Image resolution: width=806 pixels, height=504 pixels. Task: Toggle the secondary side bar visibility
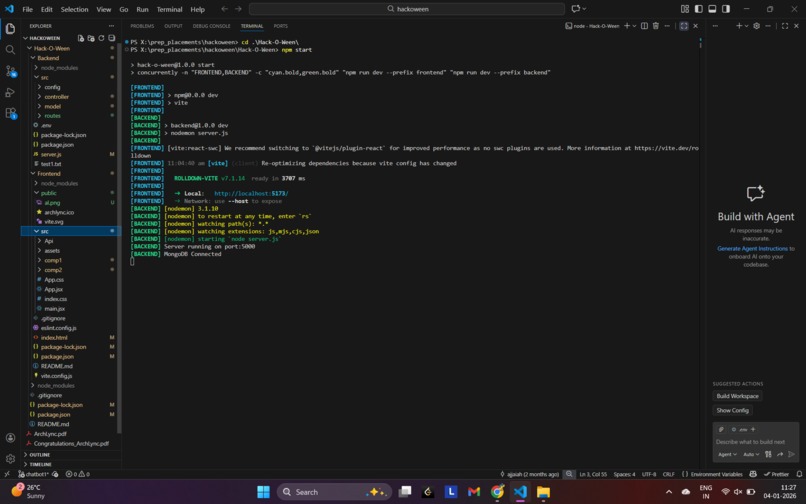[x=726, y=9]
